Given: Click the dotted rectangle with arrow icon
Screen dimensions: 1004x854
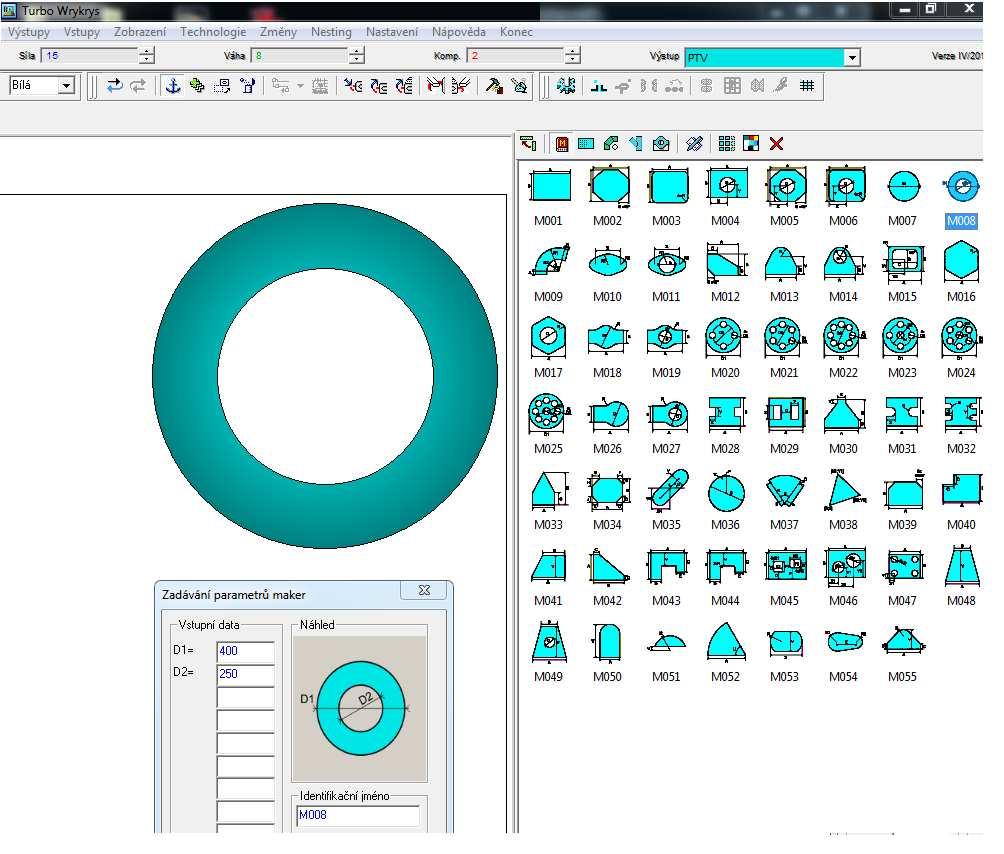Looking at the screenshot, I should 222,86.
